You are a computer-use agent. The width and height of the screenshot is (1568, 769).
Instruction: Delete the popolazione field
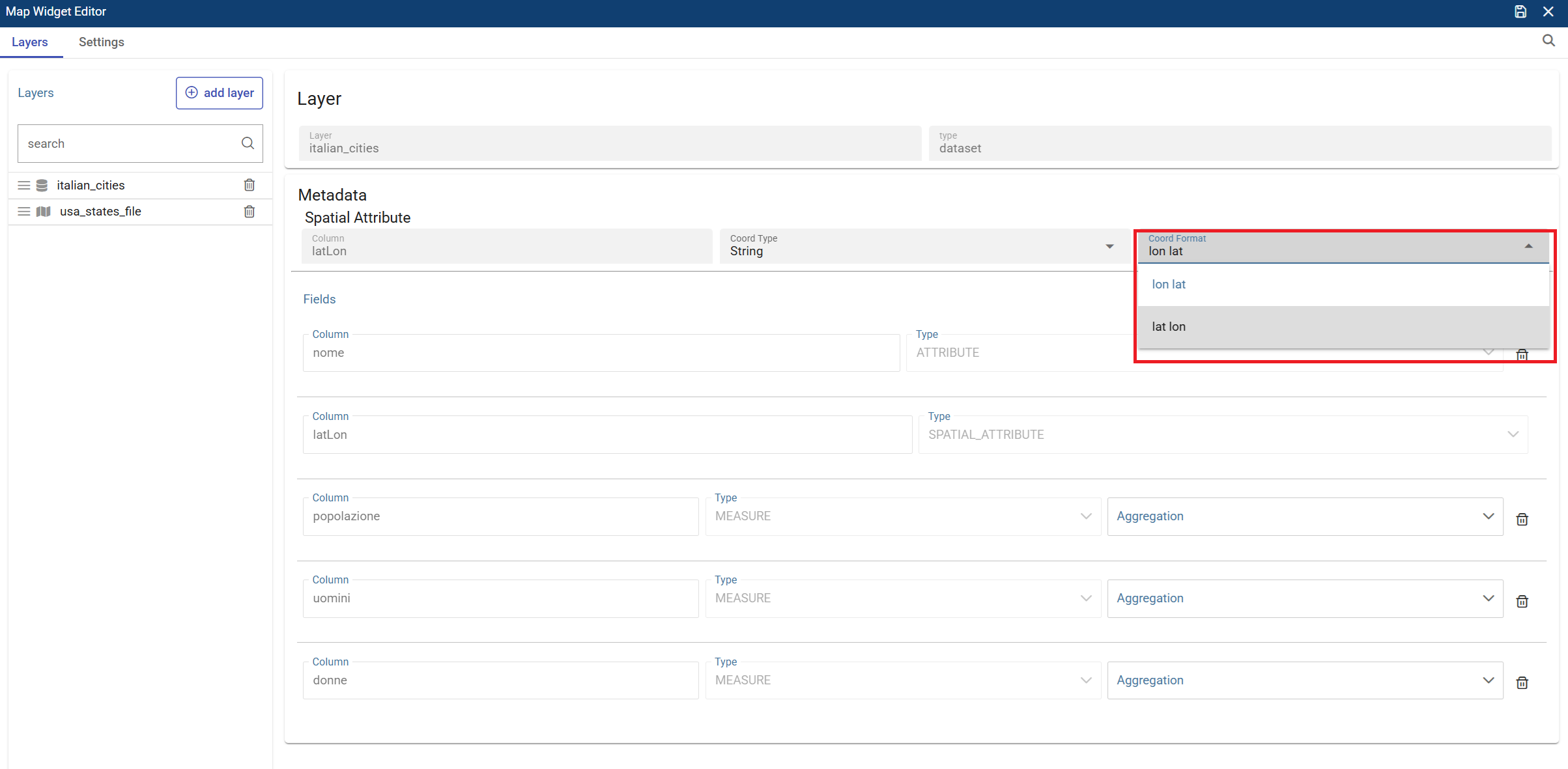[x=1522, y=519]
